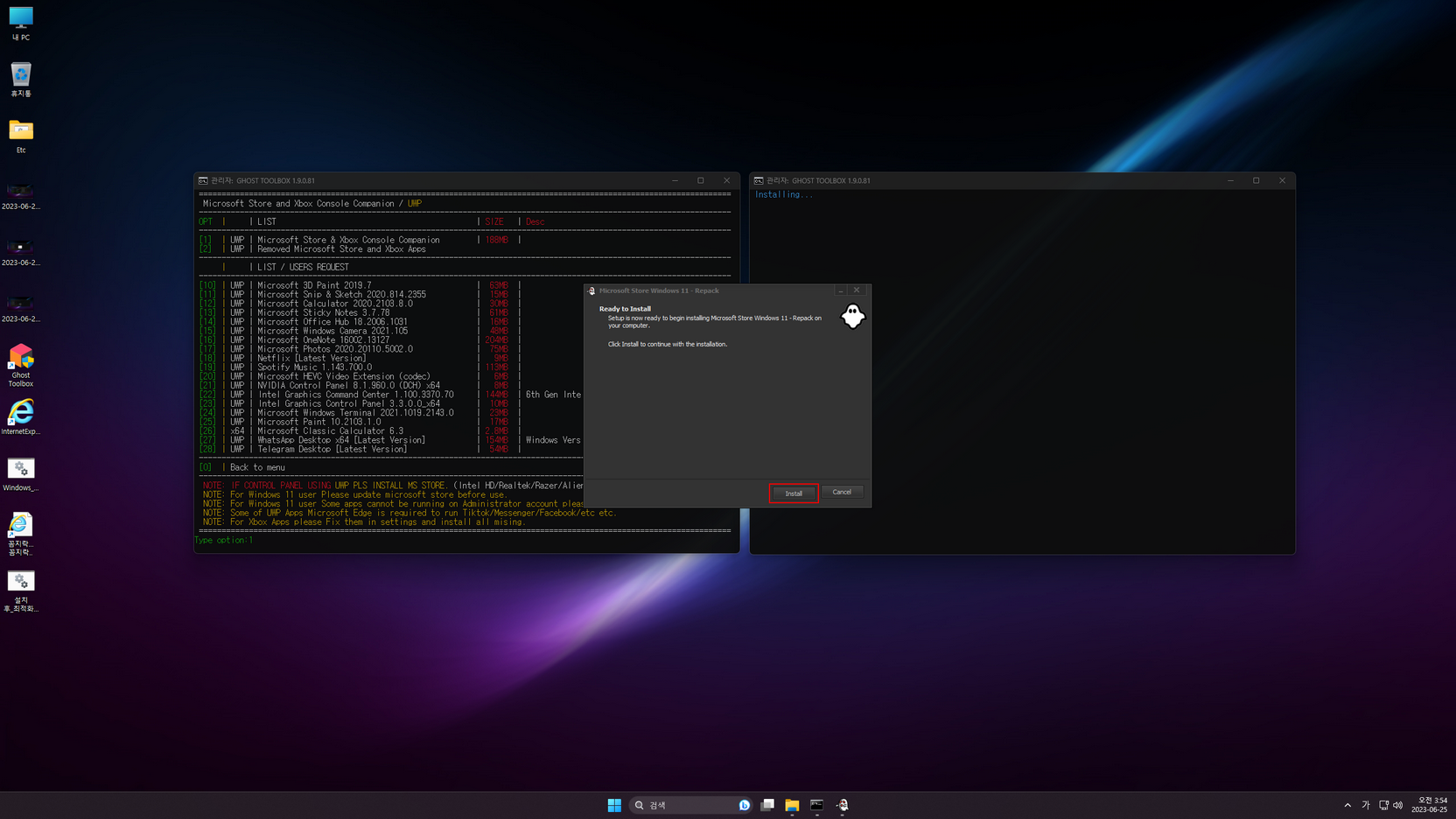Screen dimensions: 1456x819
Task: Minimize the Microsoft Store Repack dialog
Action: (841, 290)
